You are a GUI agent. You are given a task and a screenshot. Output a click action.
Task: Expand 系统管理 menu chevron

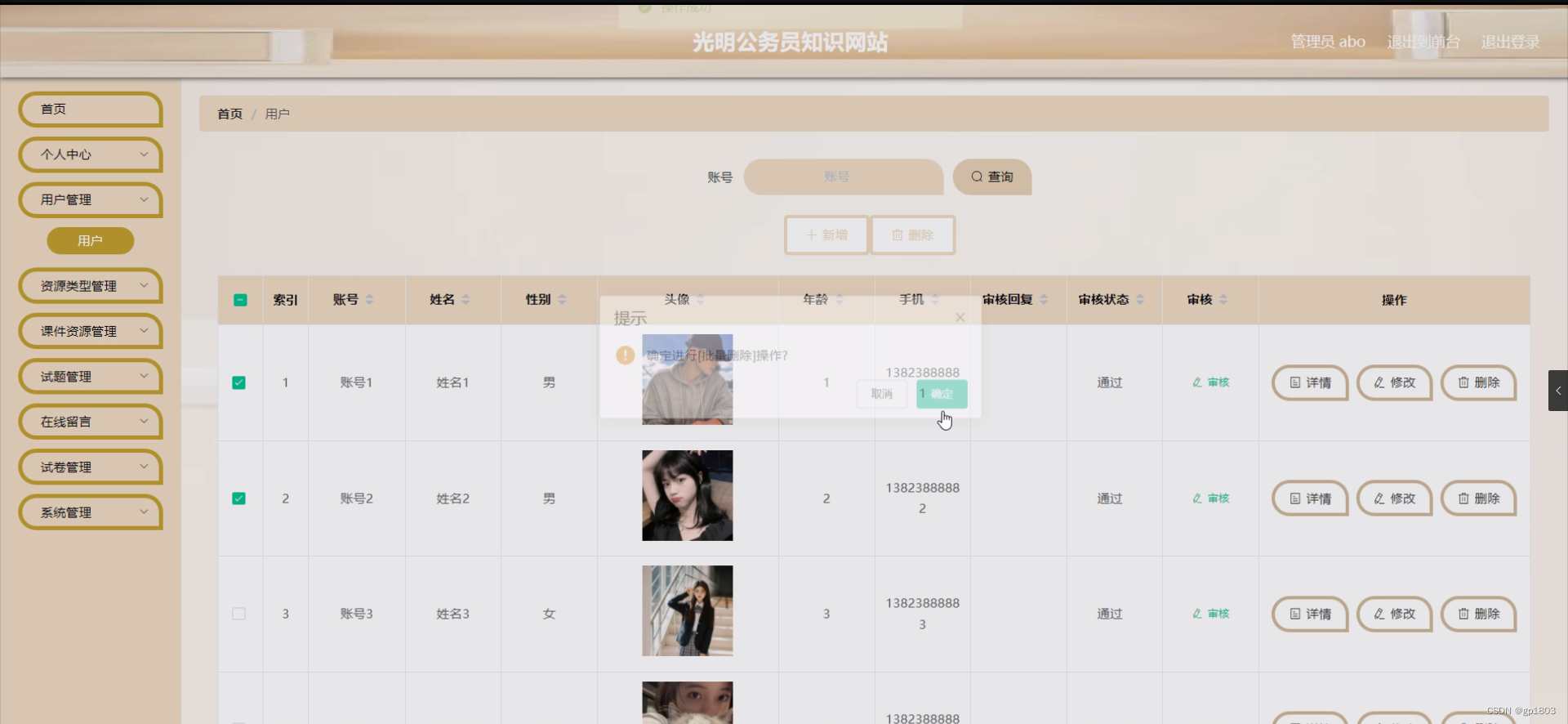tap(144, 512)
